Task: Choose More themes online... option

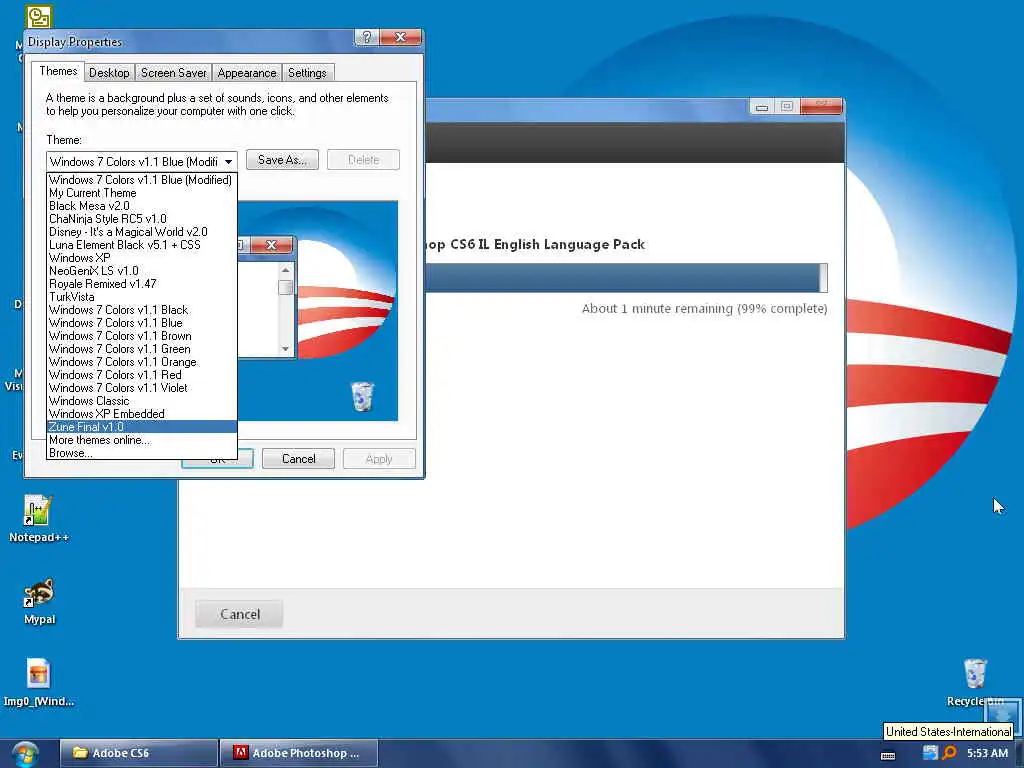Action: point(141,440)
